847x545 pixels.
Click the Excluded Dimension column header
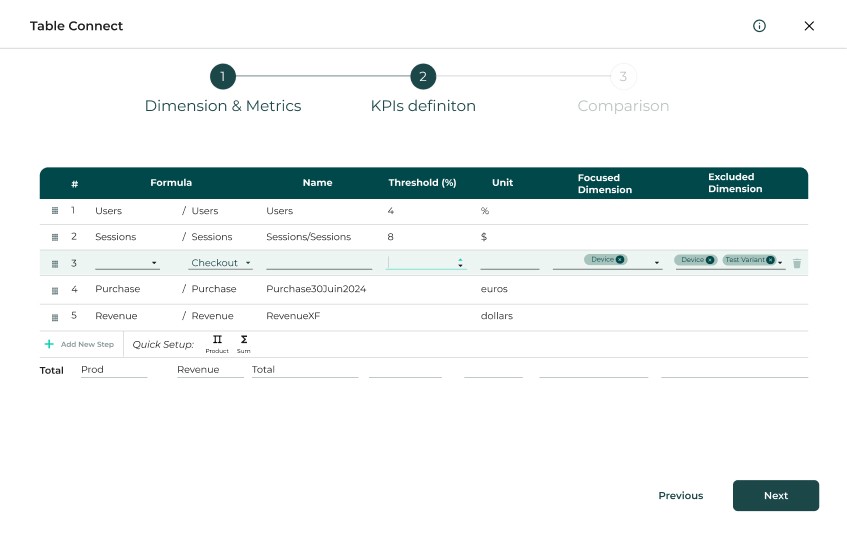pos(735,183)
